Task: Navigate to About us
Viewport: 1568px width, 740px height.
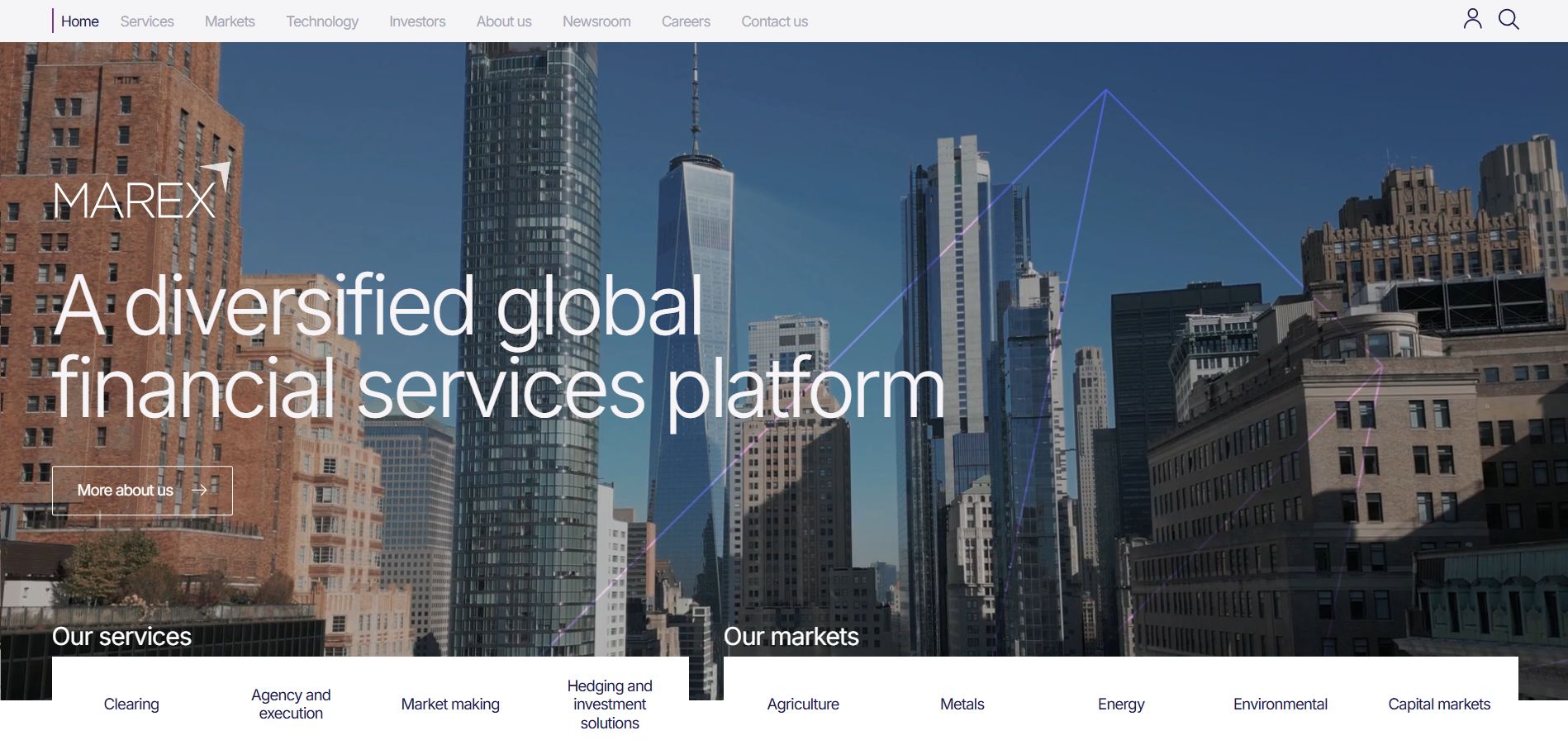Action: pyautogui.click(x=504, y=21)
